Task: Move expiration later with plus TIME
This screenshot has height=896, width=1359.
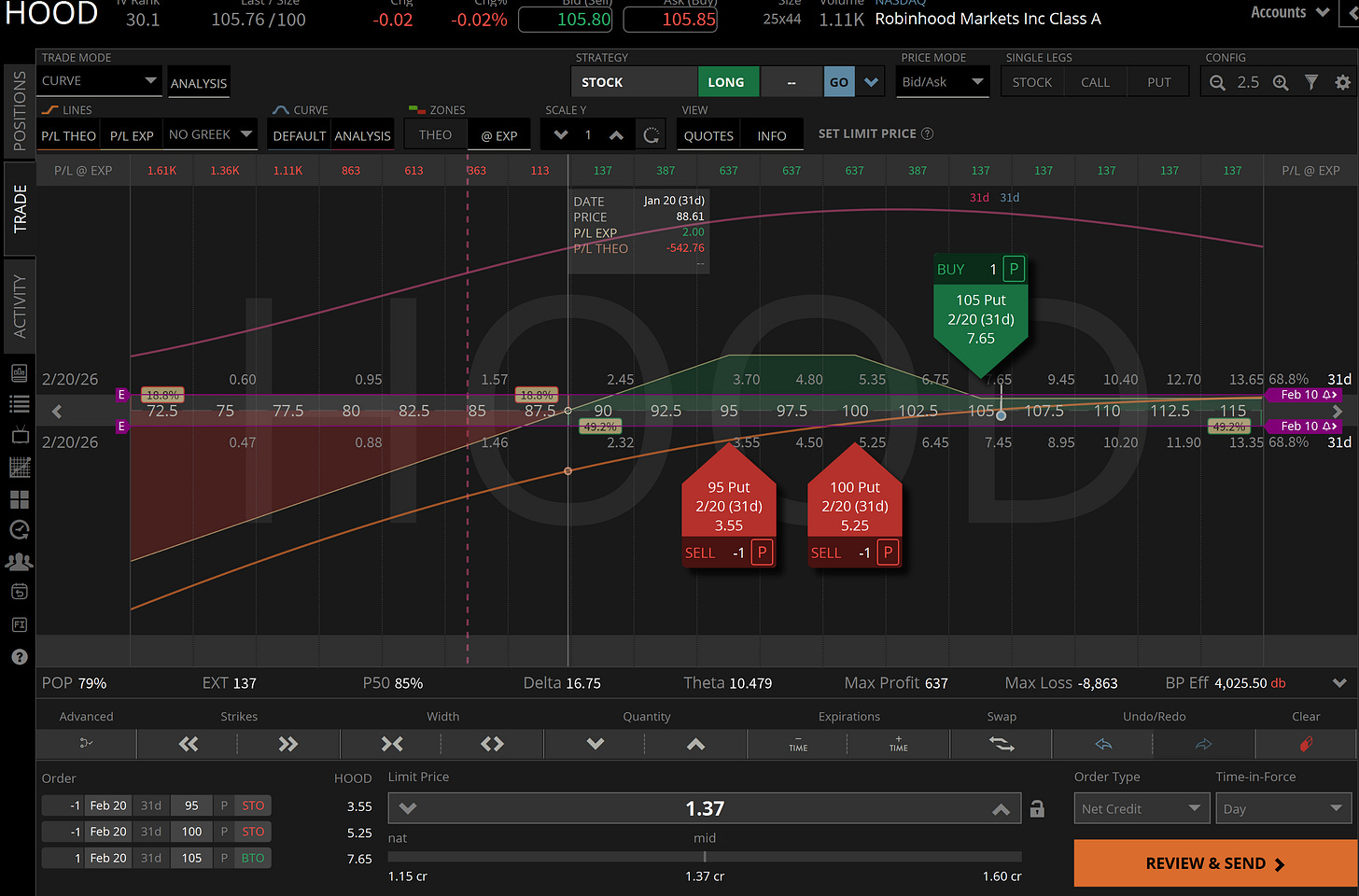Action: click(899, 744)
